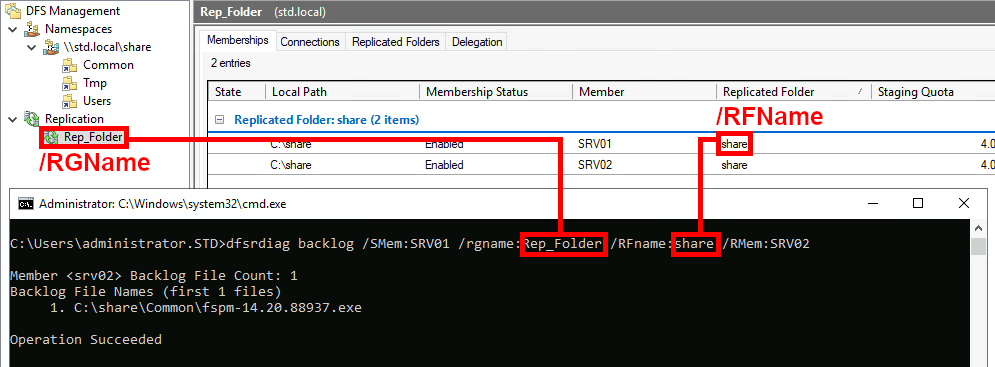
Task: Select the SRV01 member cell
Action: (595, 144)
